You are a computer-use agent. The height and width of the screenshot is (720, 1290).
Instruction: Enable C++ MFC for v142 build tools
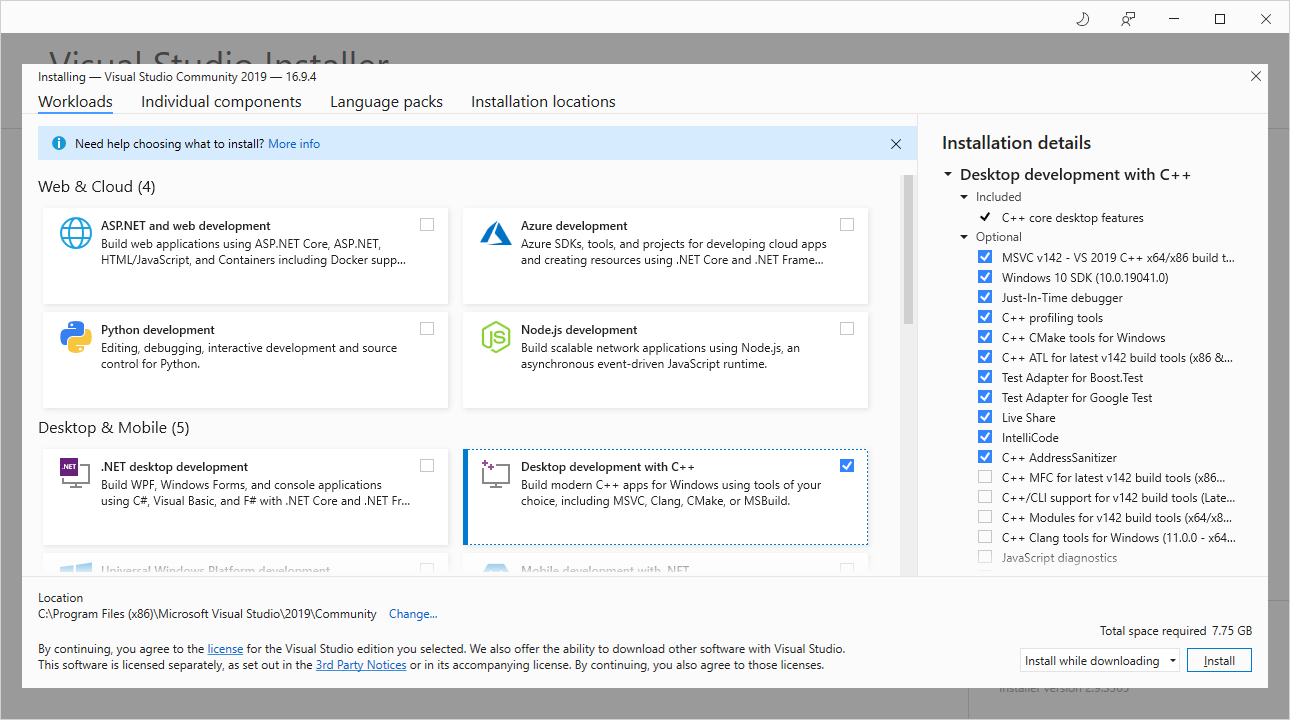click(x=985, y=477)
